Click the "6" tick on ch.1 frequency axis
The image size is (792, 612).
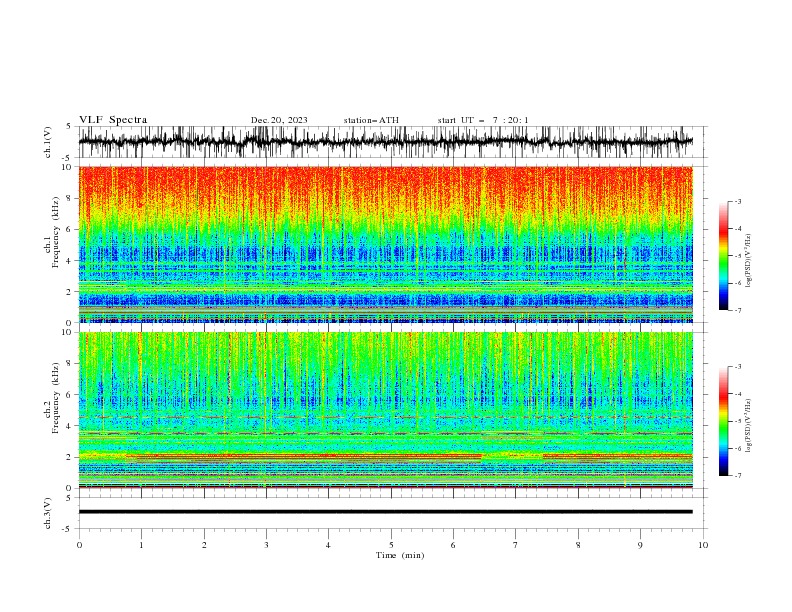(x=70, y=229)
